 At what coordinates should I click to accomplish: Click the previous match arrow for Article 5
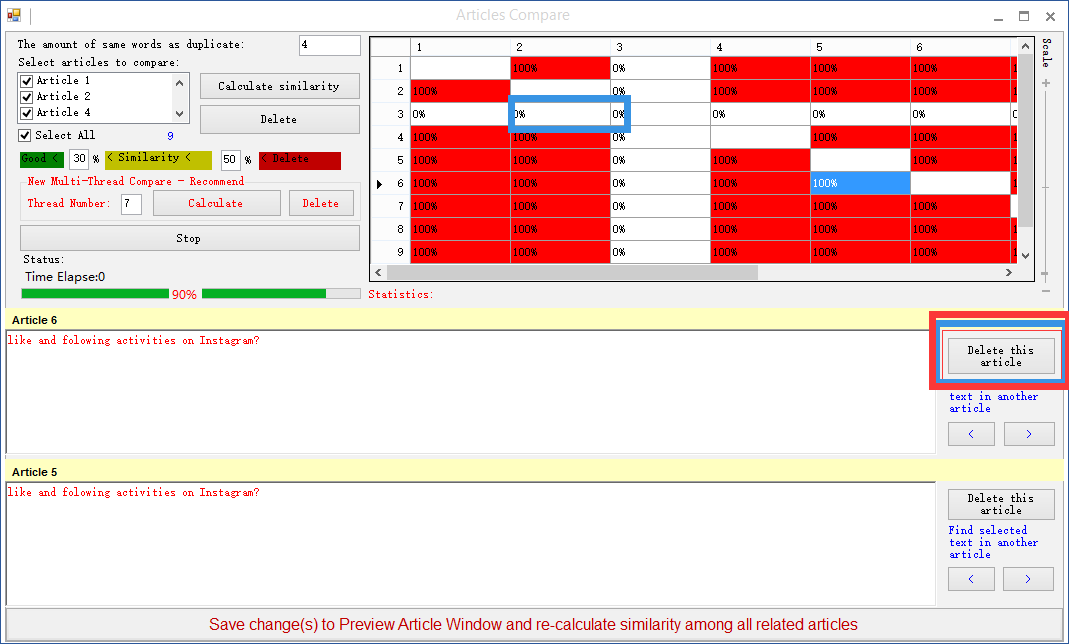971,579
